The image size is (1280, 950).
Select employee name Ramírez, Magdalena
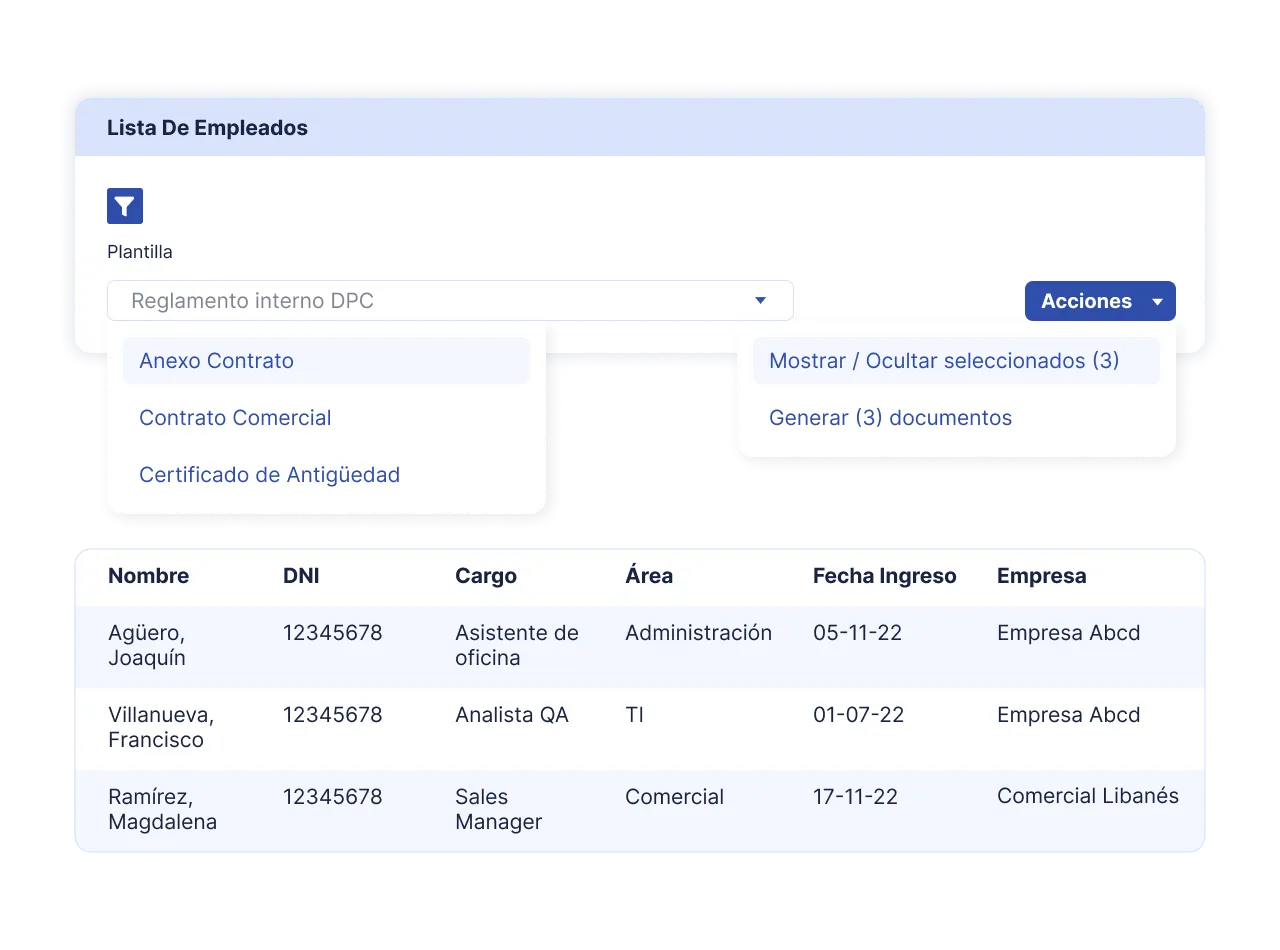[x=162, y=810]
